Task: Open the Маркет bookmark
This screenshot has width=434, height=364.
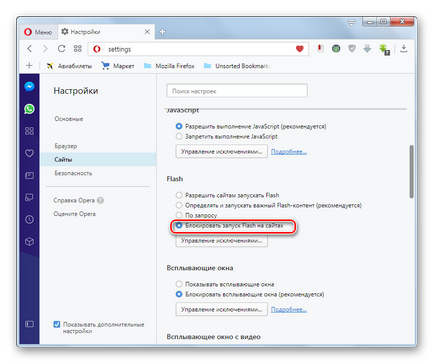Action: tap(118, 66)
